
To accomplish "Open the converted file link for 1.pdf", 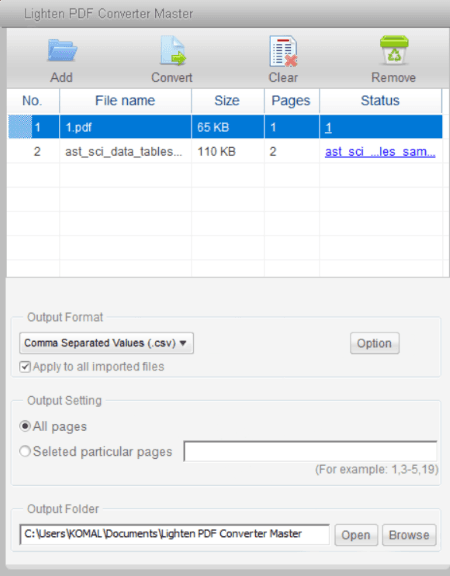I will click(328, 127).
